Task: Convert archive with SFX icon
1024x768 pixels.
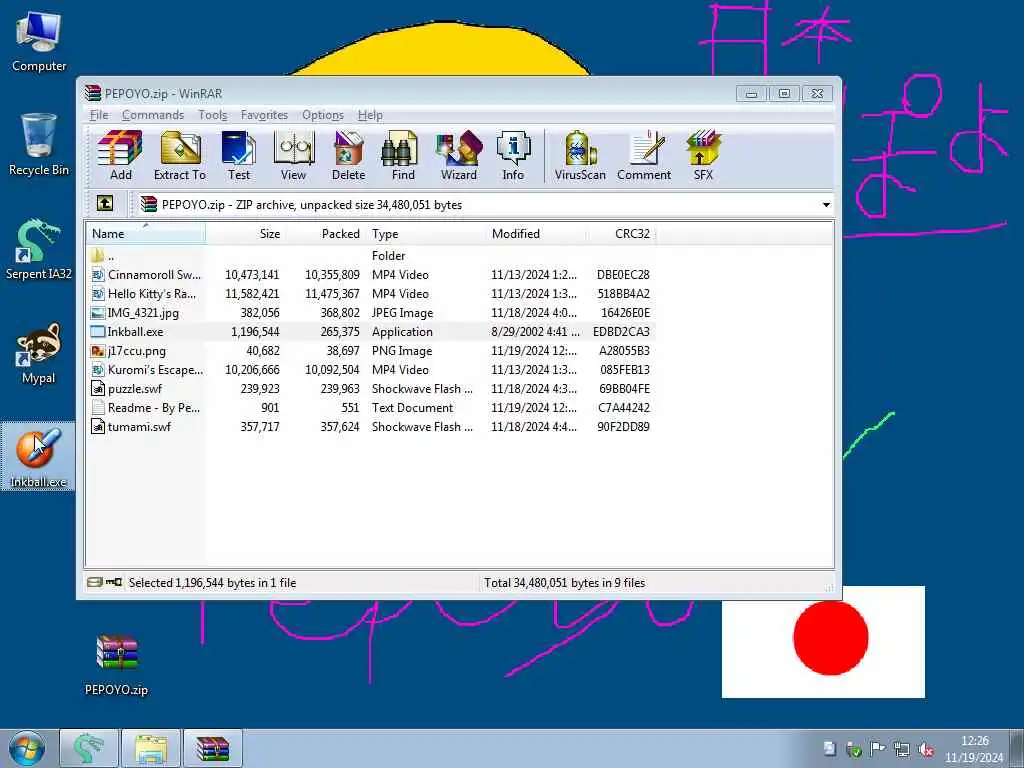Action: [x=703, y=155]
